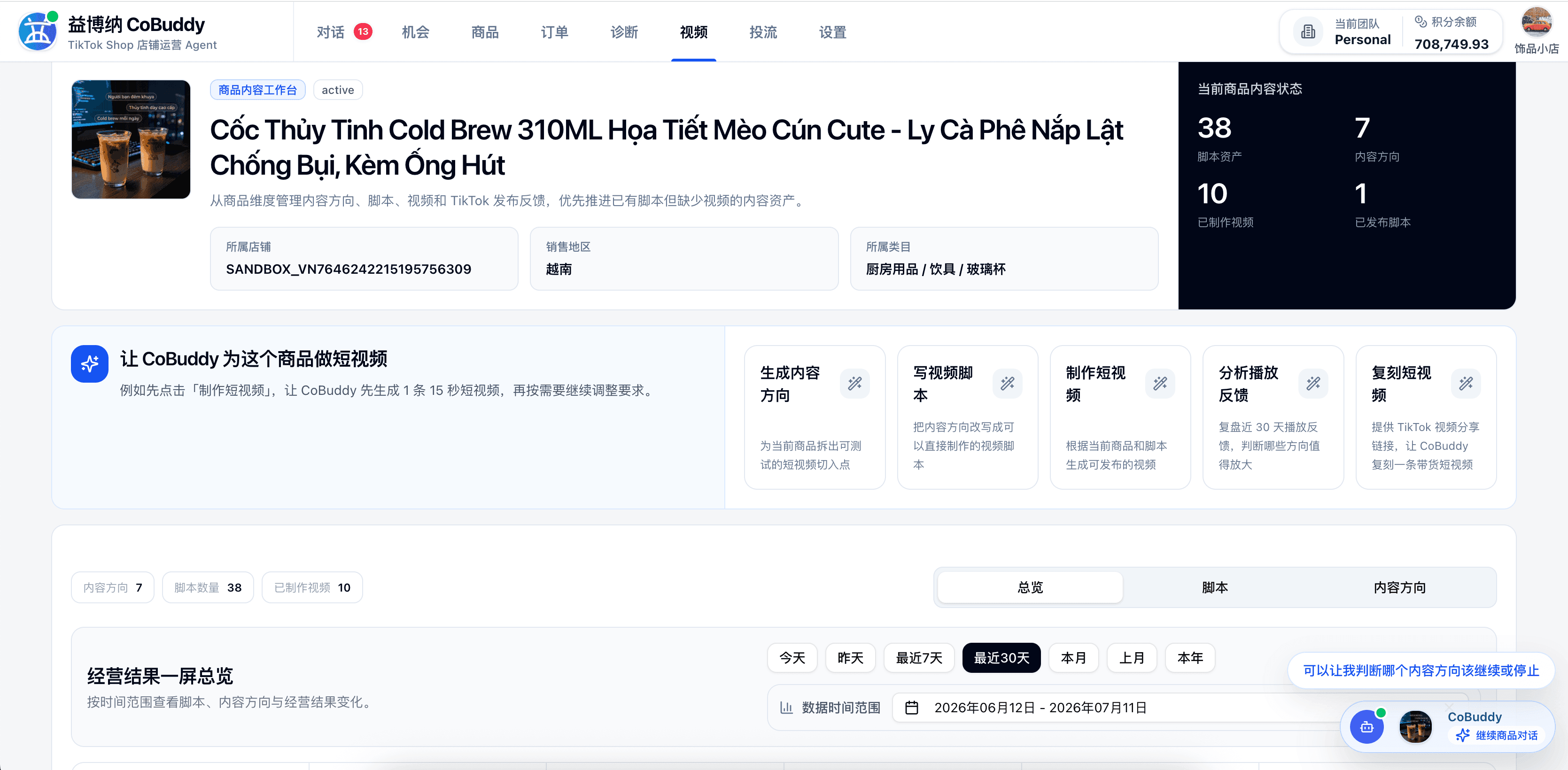Select the 最近30天 time filter
Image resolution: width=1568 pixels, height=770 pixels.
coord(1001,657)
